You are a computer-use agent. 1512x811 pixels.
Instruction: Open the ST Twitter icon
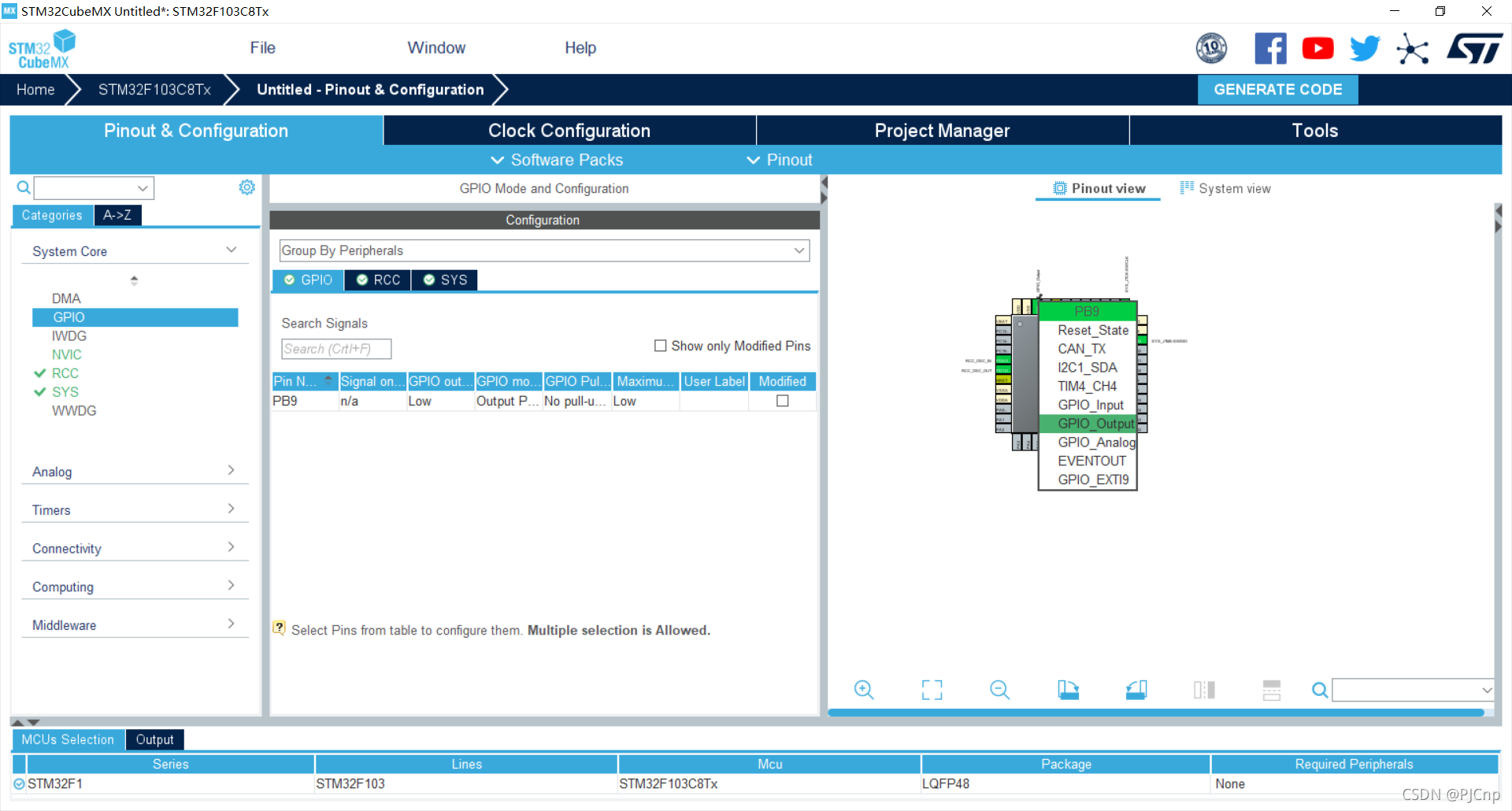tap(1365, 49)
